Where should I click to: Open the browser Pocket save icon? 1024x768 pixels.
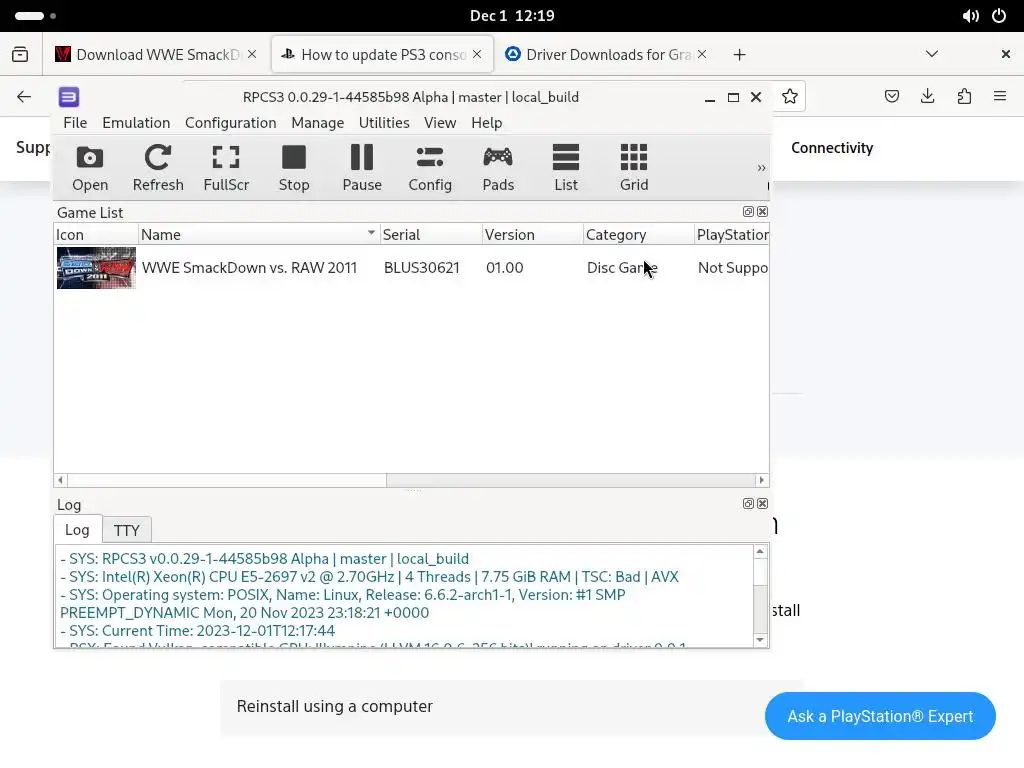[x=891, y=97]
